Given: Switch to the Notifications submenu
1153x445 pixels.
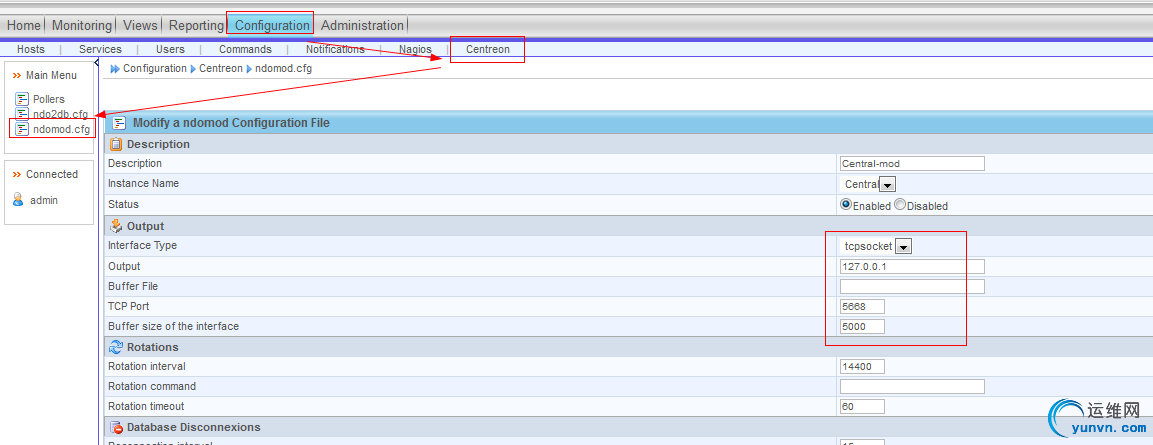Looking at the screenshot, I should point(335,49).
